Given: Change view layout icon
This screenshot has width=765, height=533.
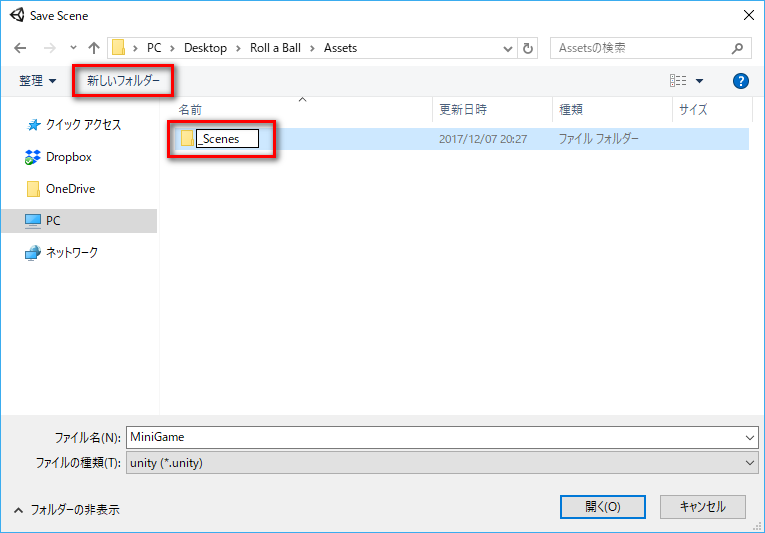Looking at the screenshot, I should pyautogui.click(x=678, y=81).
